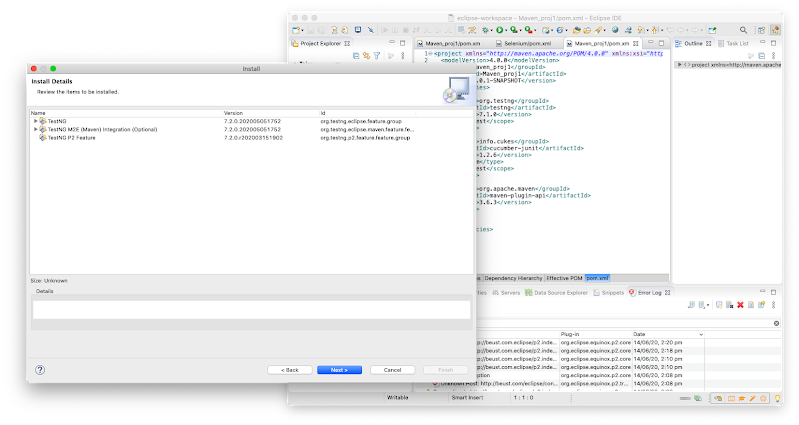
Task: Select the pom.xml bottom editor tab
Action: pyautogui.click(x=597, y=278)
